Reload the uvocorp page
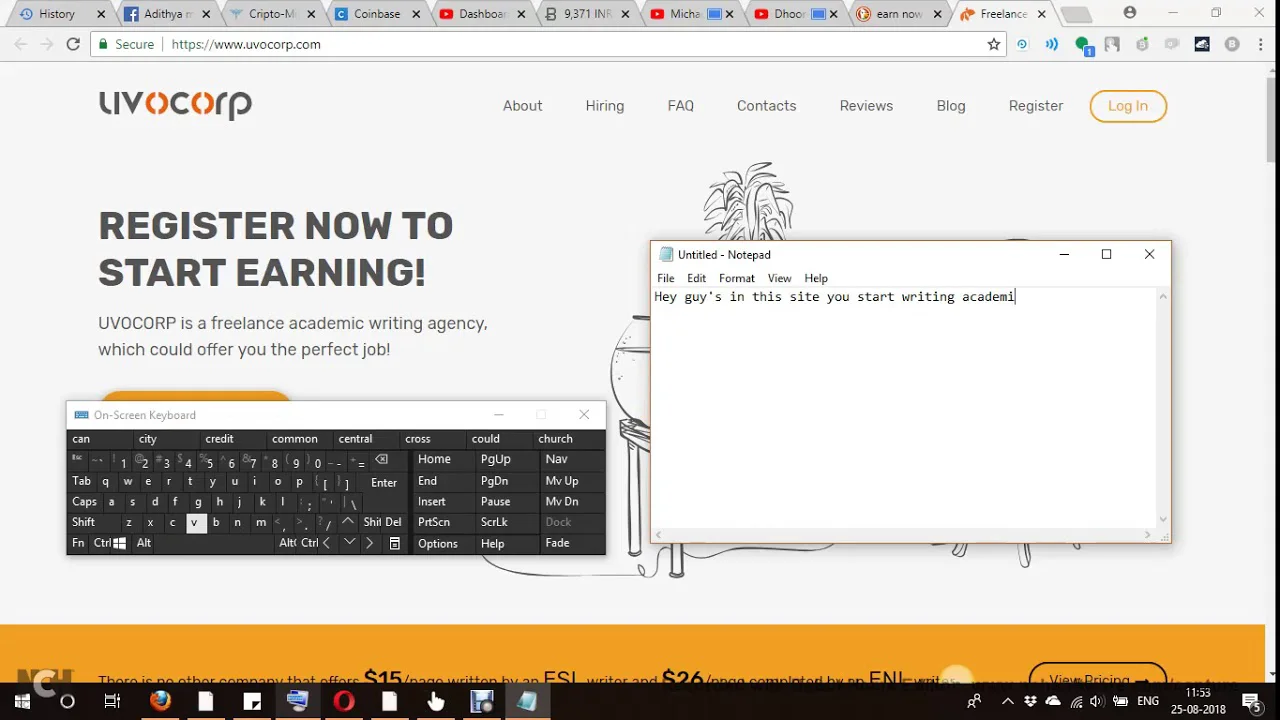The height and width of the screenshot is (720, 1280). click(x=73, y=44)
